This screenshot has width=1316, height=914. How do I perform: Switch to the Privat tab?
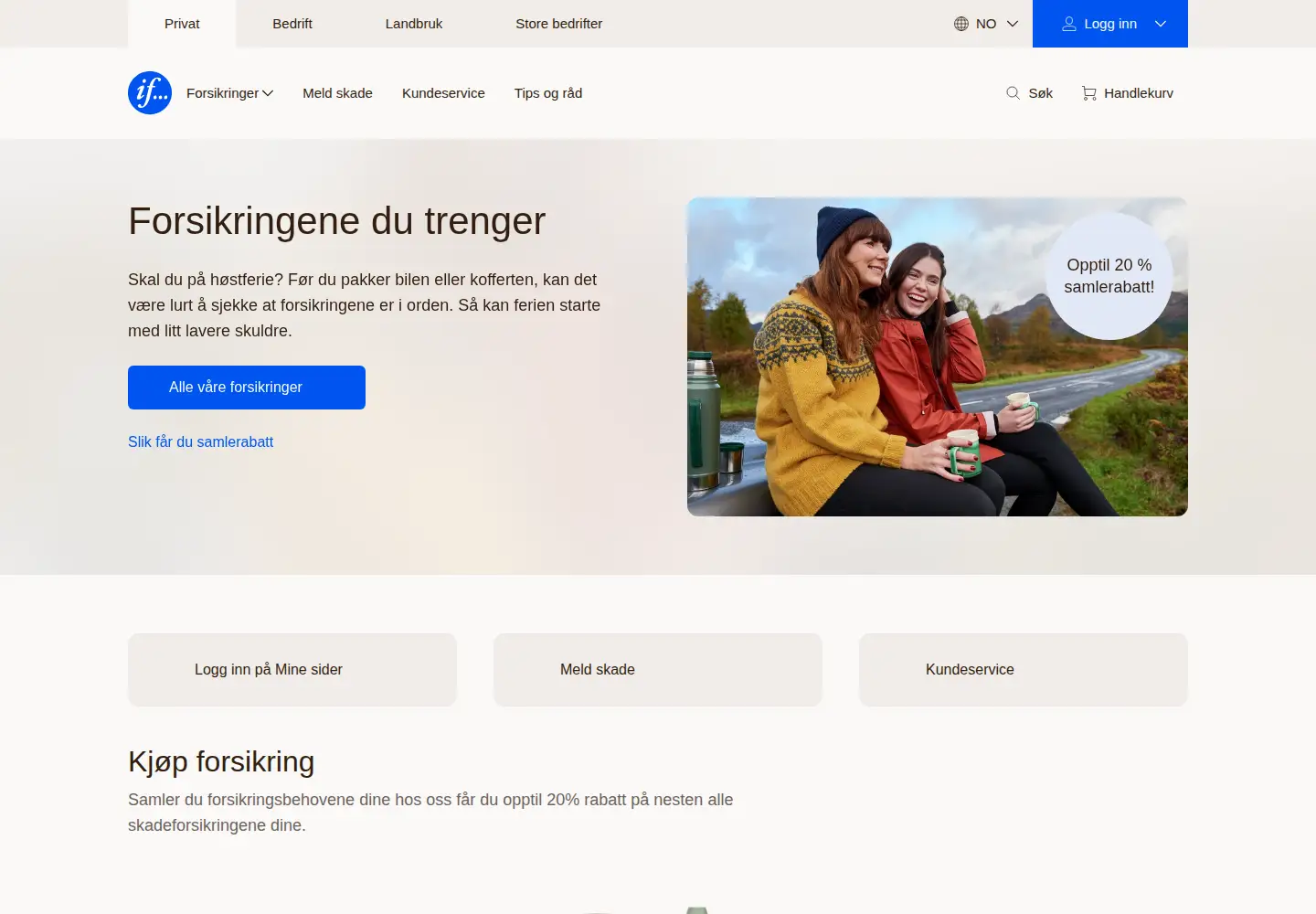pyautogui.click(x=182, y=24)
